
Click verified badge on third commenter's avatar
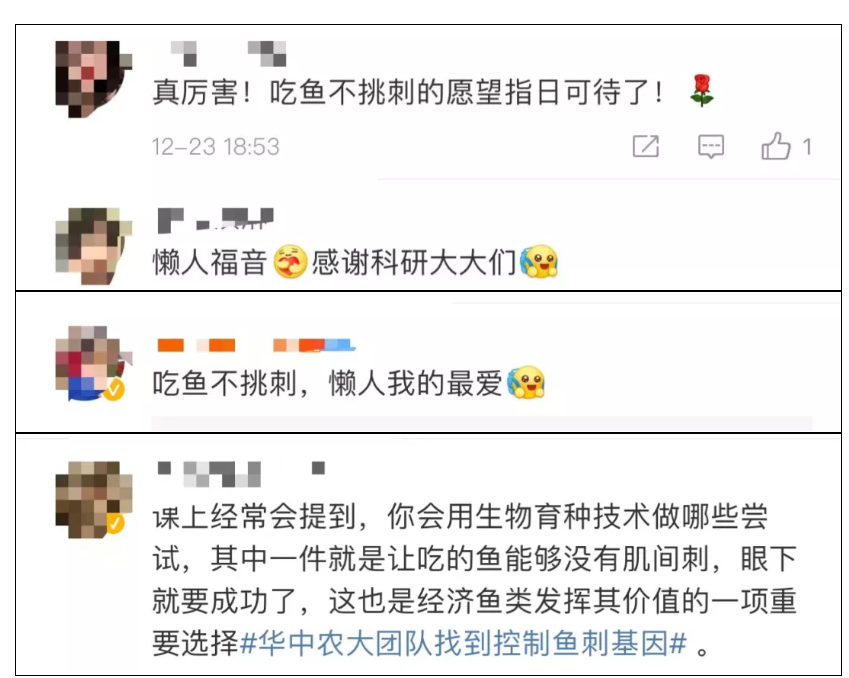click(114, 389)
